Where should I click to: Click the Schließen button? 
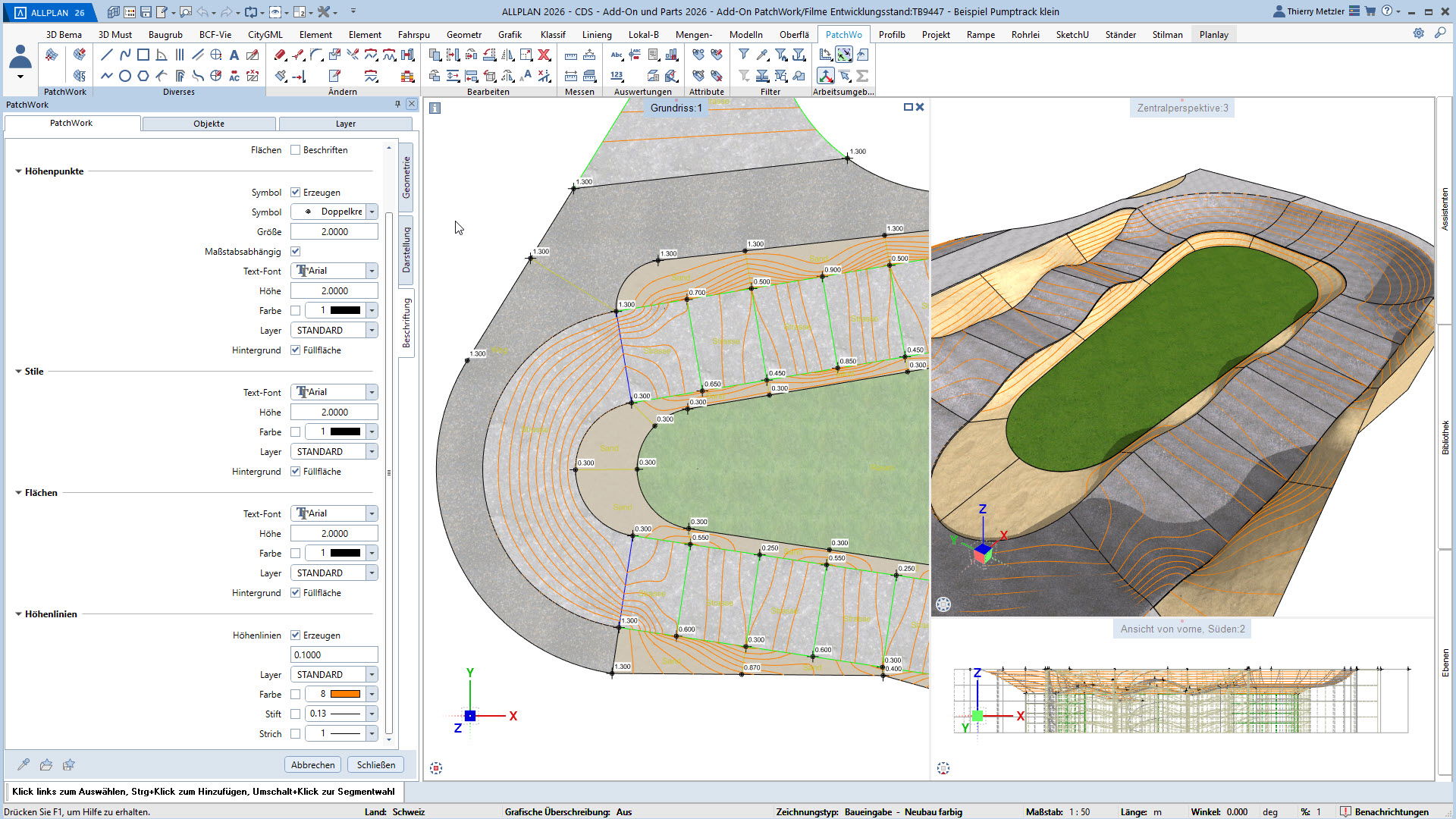point(376,764)
